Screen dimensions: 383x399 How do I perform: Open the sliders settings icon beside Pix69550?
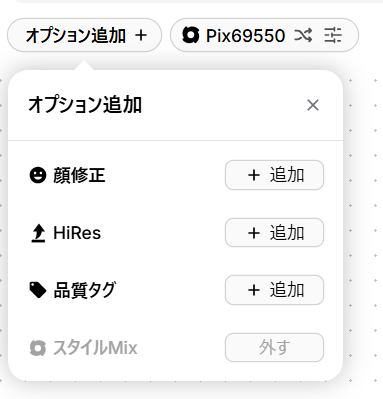point(333,35)
